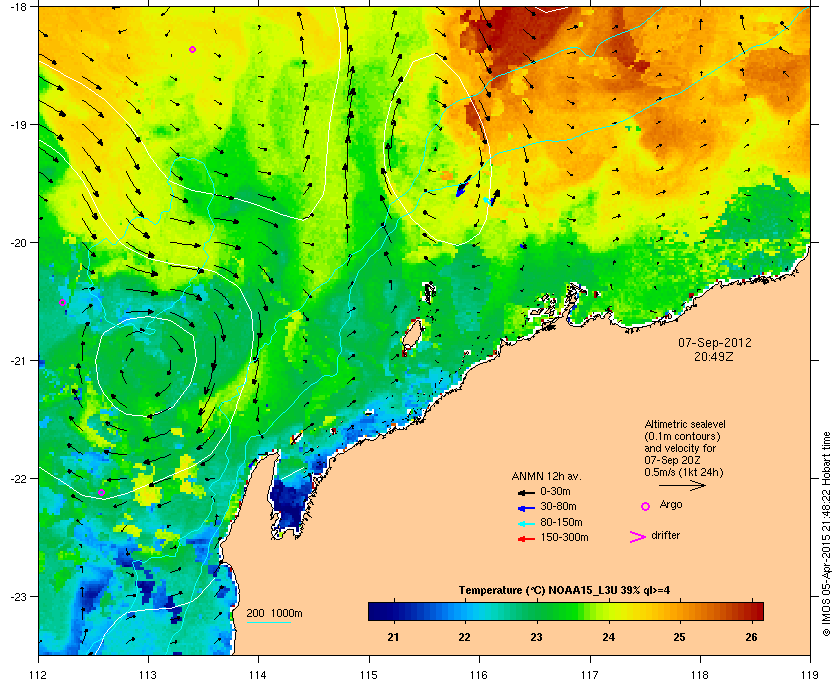Click the dark red end of temperature colorbar
840x680 pixels.
pos(756,611)
